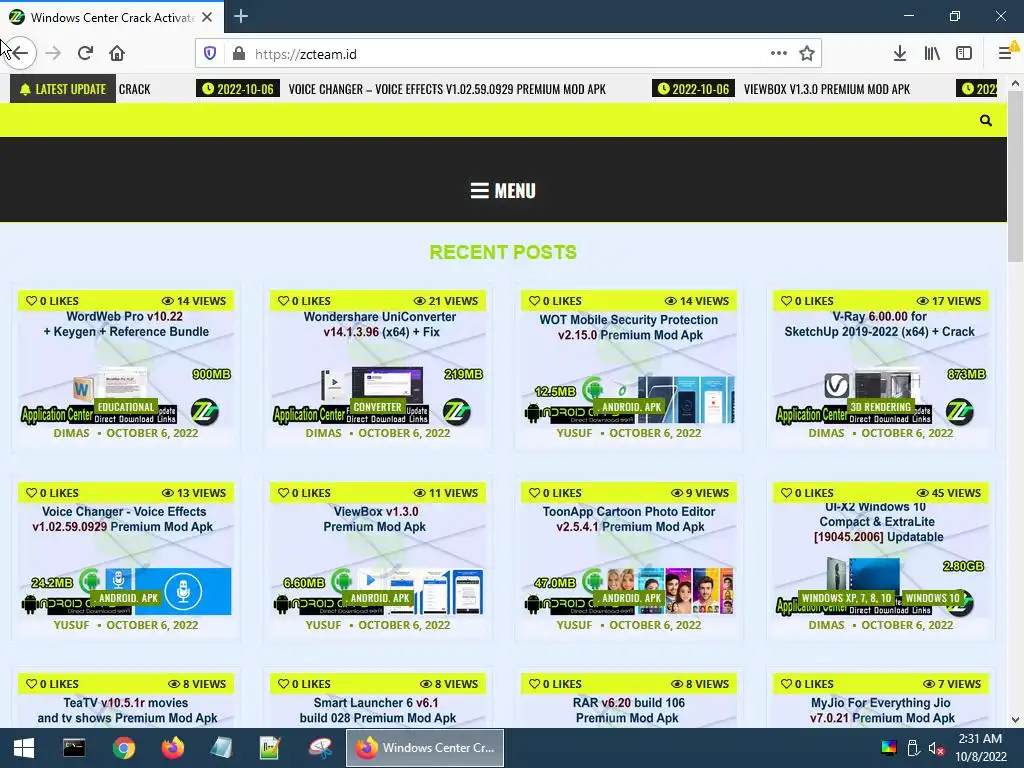Like the WOT Mobile Security post heart
The height and width of the screenshot is (768, 1024).
point(534,300)
